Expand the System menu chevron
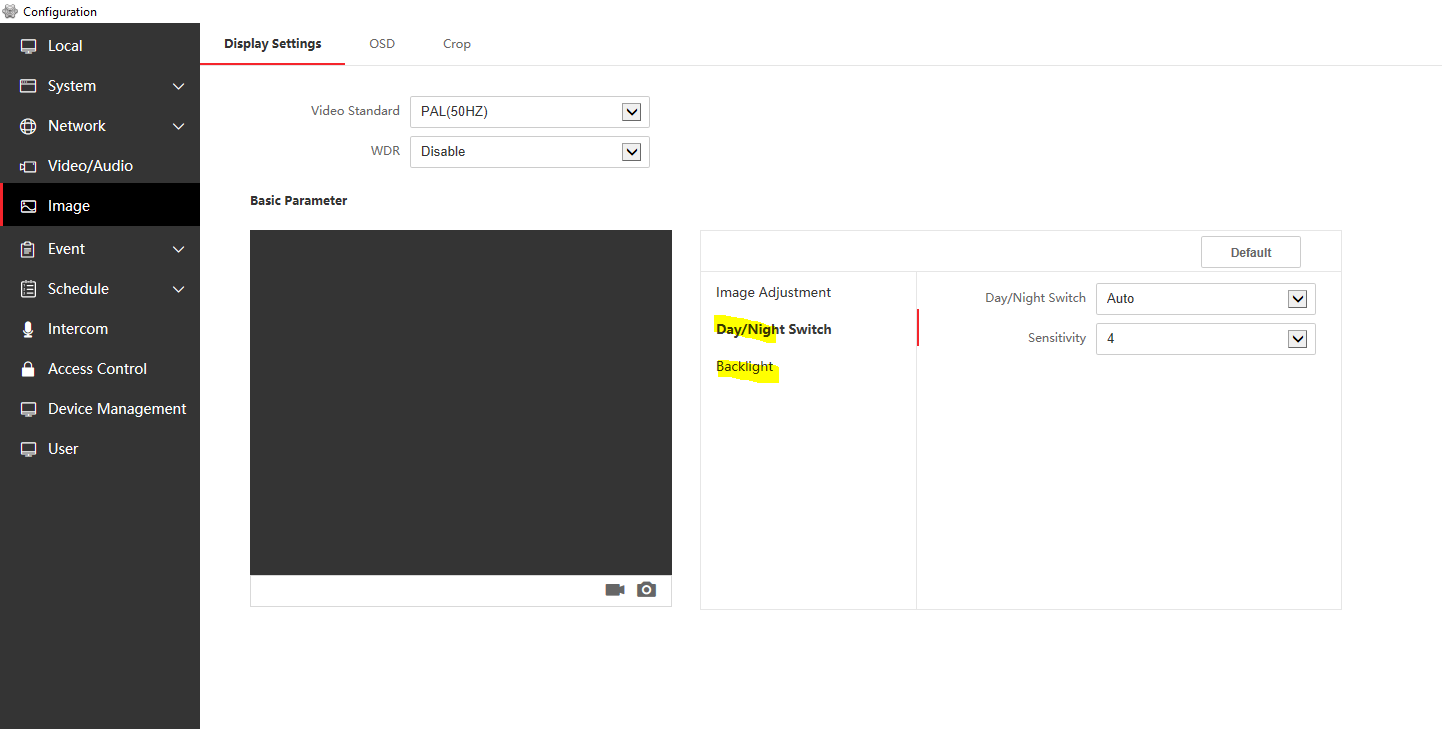This screenshot has width=1442, height=729. (179, 86)
